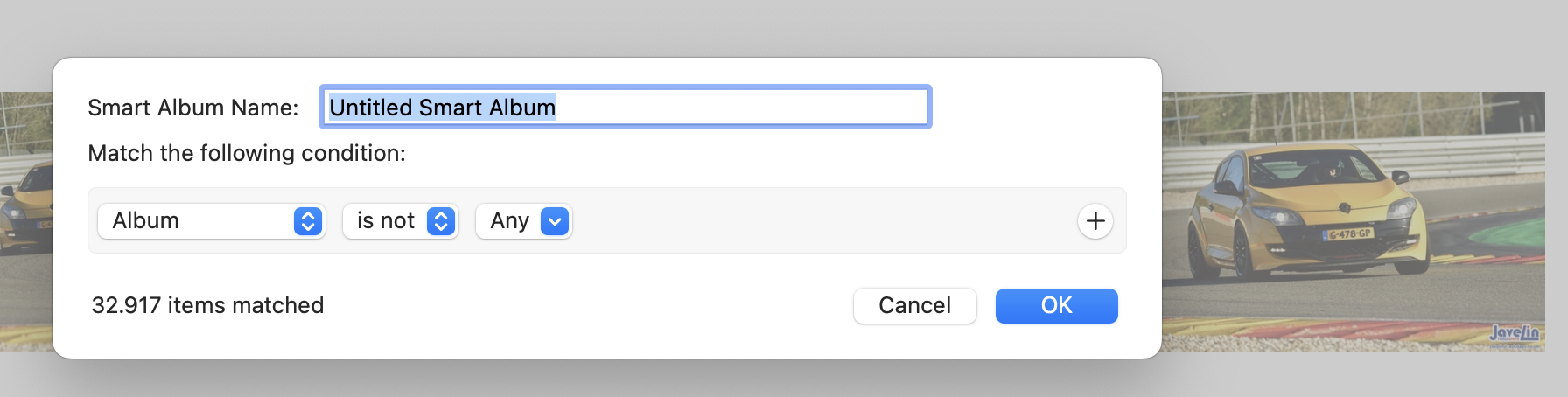Expand the Any value dropdown

click(x=522, y=221)
